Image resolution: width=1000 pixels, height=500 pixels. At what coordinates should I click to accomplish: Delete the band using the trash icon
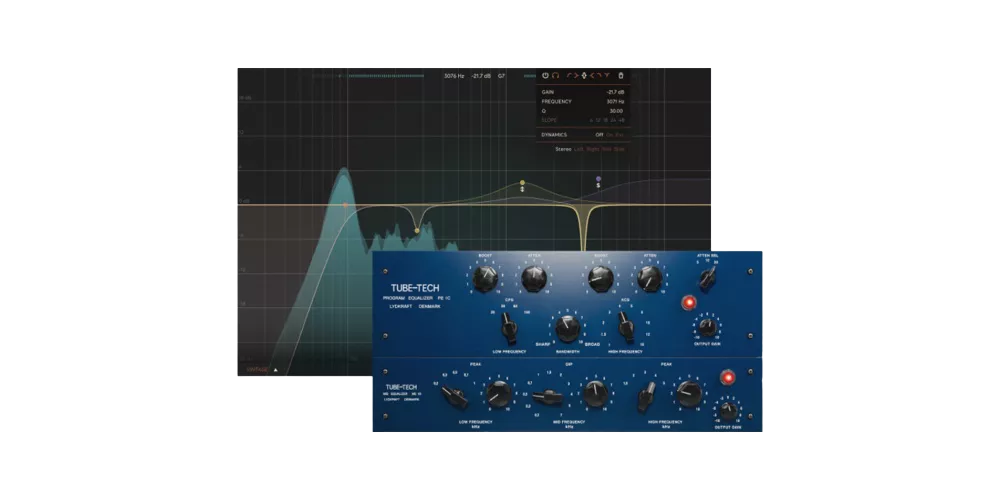621,75
